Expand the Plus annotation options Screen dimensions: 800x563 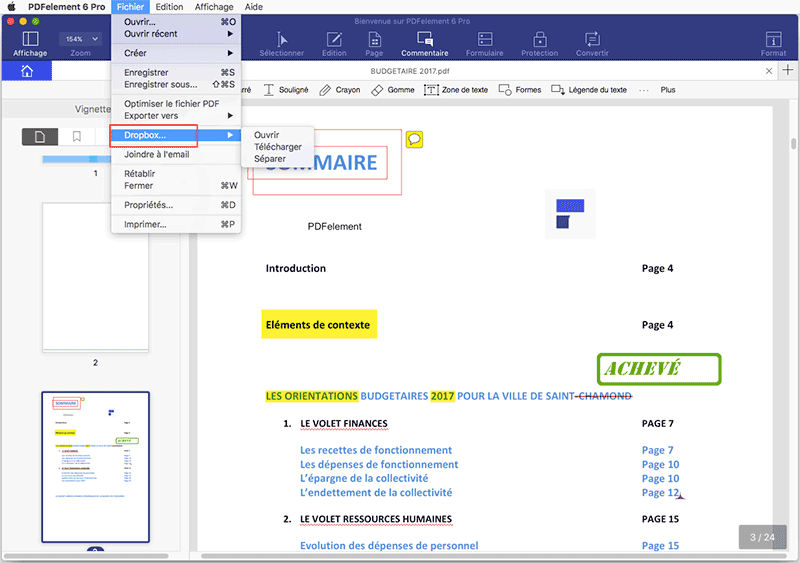click(667, 90)
